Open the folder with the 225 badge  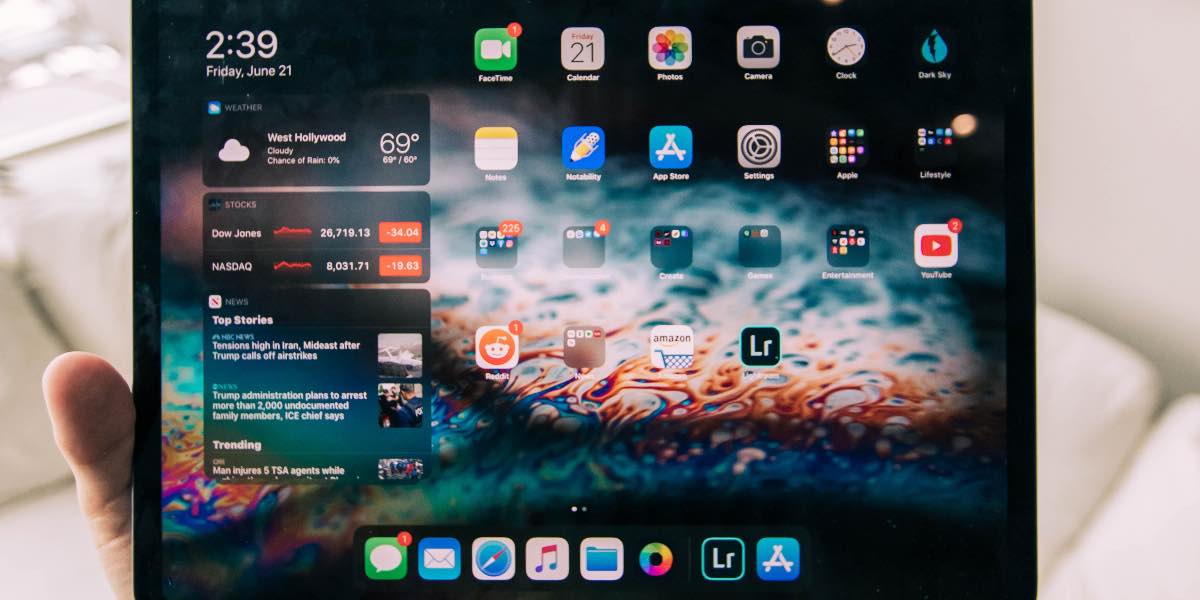(496, 247)
